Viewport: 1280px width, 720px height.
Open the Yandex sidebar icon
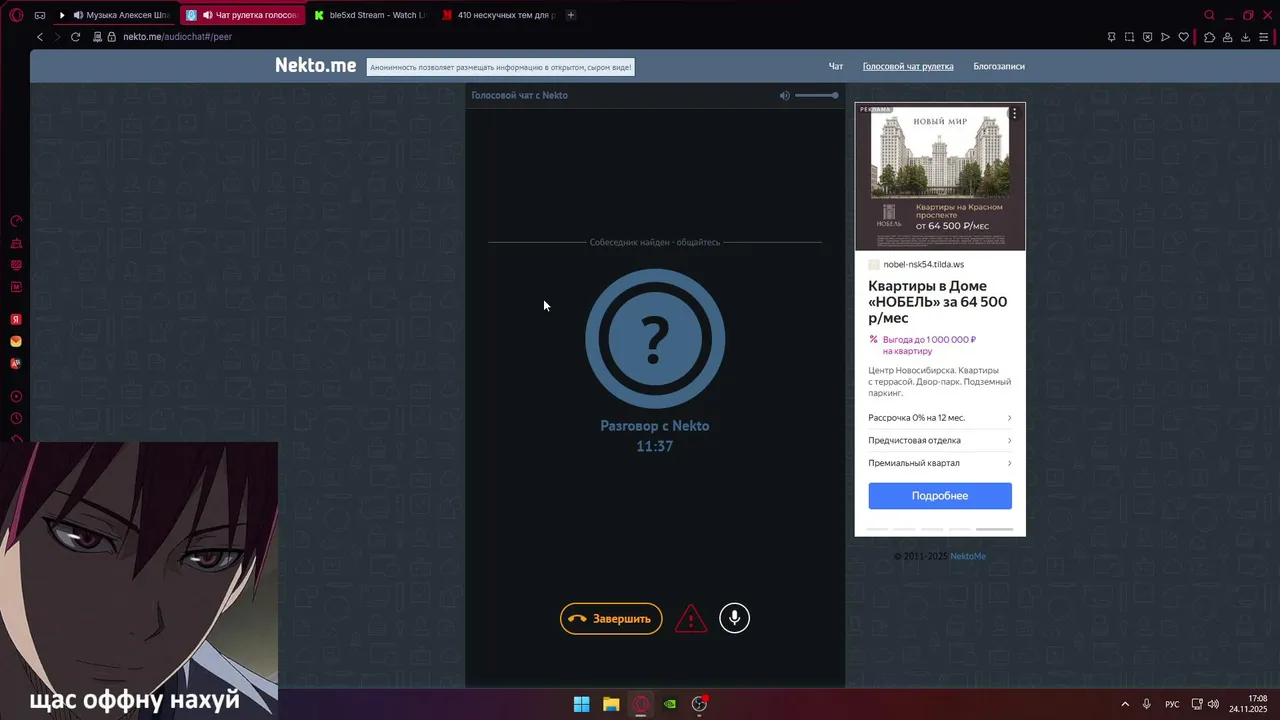[x=16, y=320]
